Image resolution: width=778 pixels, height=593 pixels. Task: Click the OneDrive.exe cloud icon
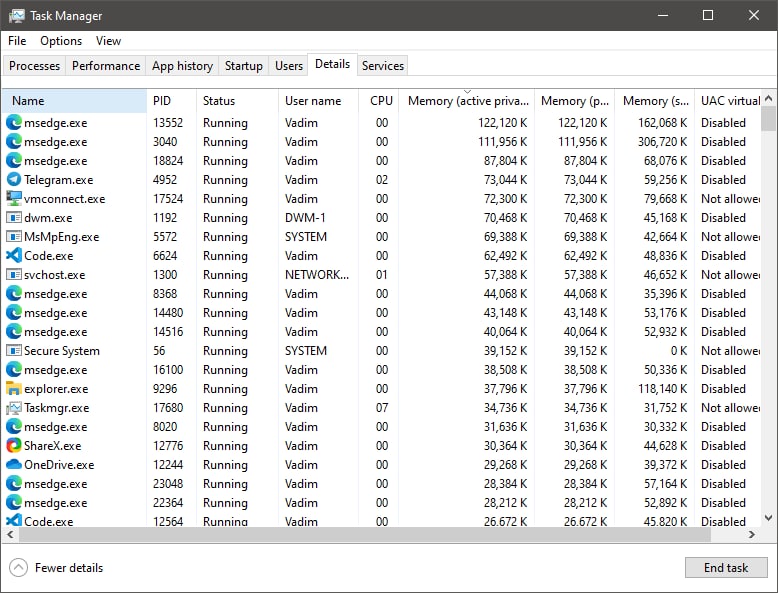(x=14, y=465)
